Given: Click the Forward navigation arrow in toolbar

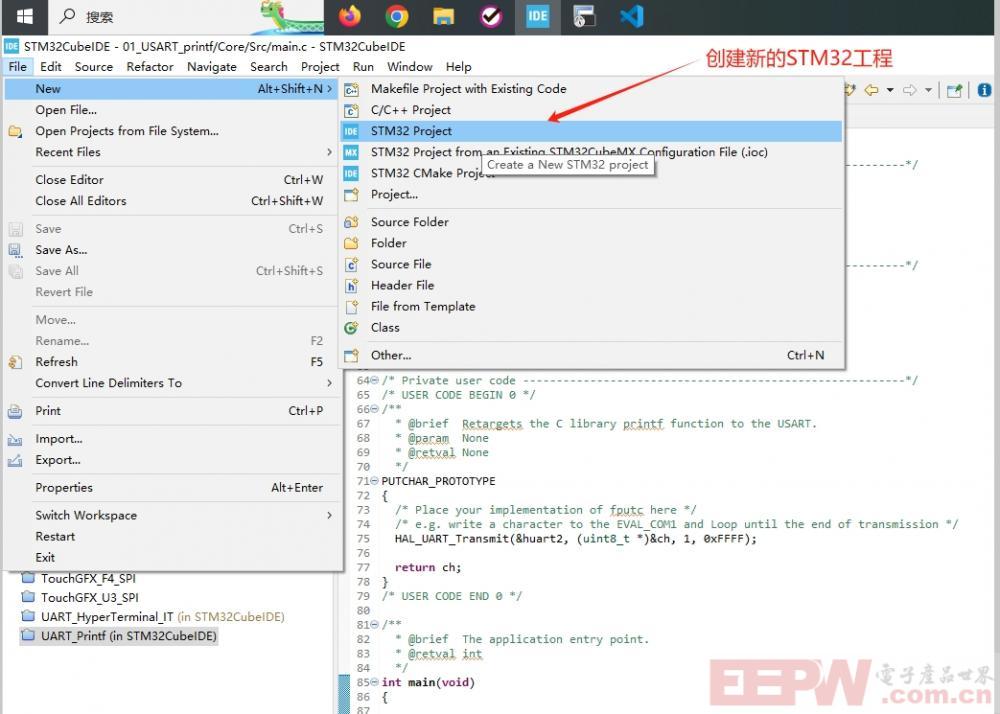Looking at the screenshot, I should tap(910, 90).
